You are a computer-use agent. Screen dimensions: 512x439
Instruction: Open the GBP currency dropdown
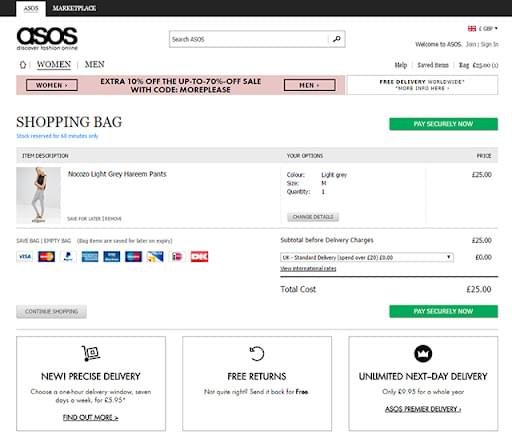coord(483,29)
